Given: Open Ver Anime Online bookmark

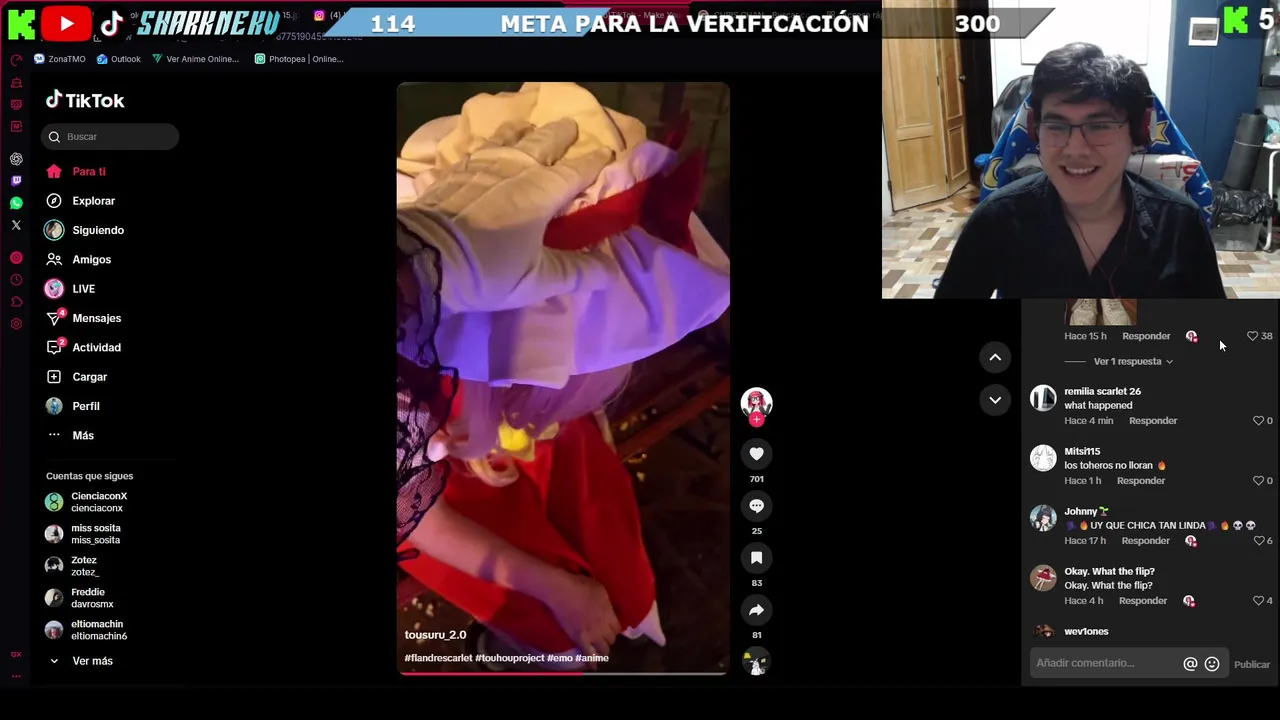Looking at the screenshot, I should coord(195,59).
